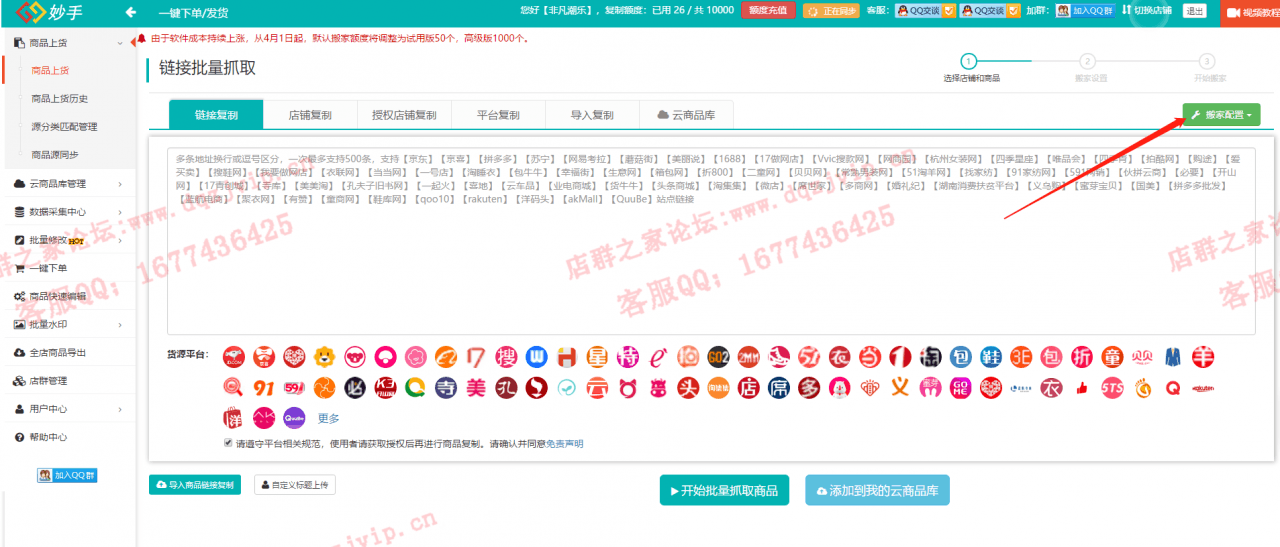The image size is (1280, 547).
Task: Click the sidebar 加入QQ群 button
Action: [67, 475]
